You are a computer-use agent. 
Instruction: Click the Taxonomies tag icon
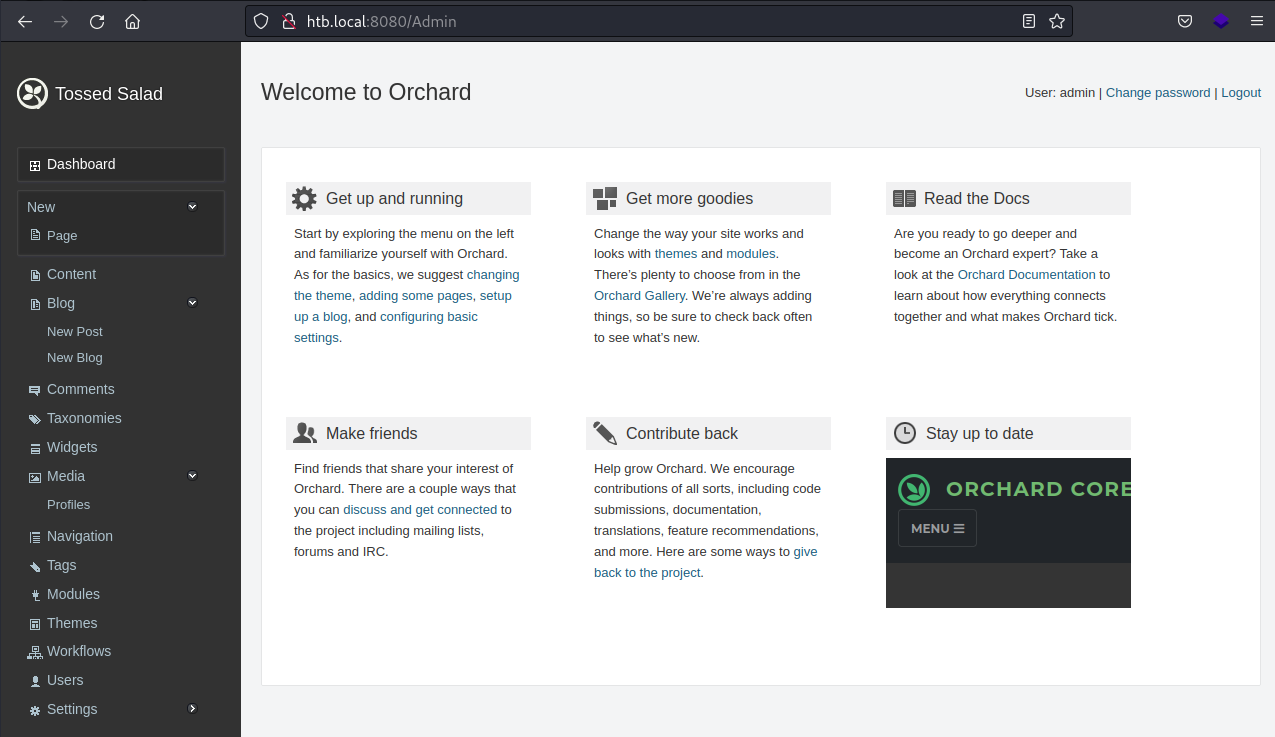[x=35, y=419]
